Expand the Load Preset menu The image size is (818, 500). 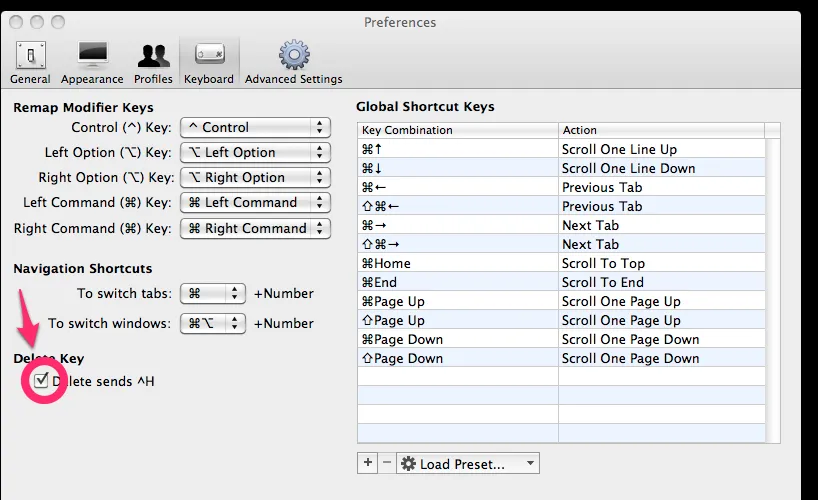(468, 464)
